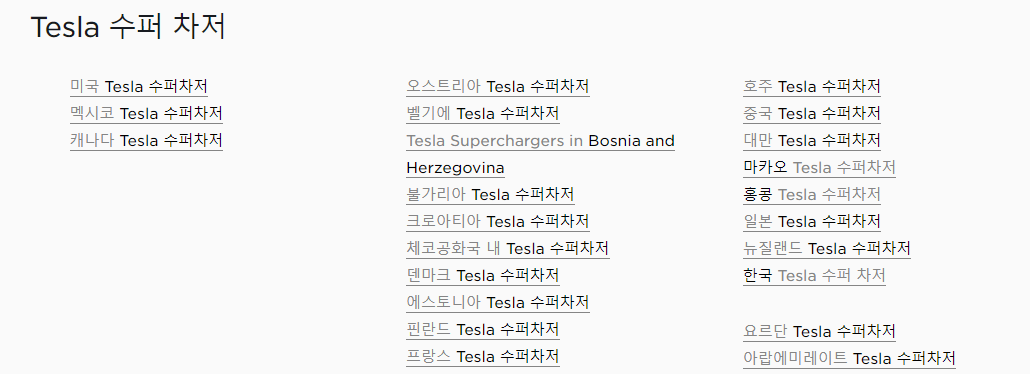The width and height of the screenshot is (1030, 374).
Task: Click the 마카오 Tesla 수퍼차저 link
Action: click(x=820, y=168)
